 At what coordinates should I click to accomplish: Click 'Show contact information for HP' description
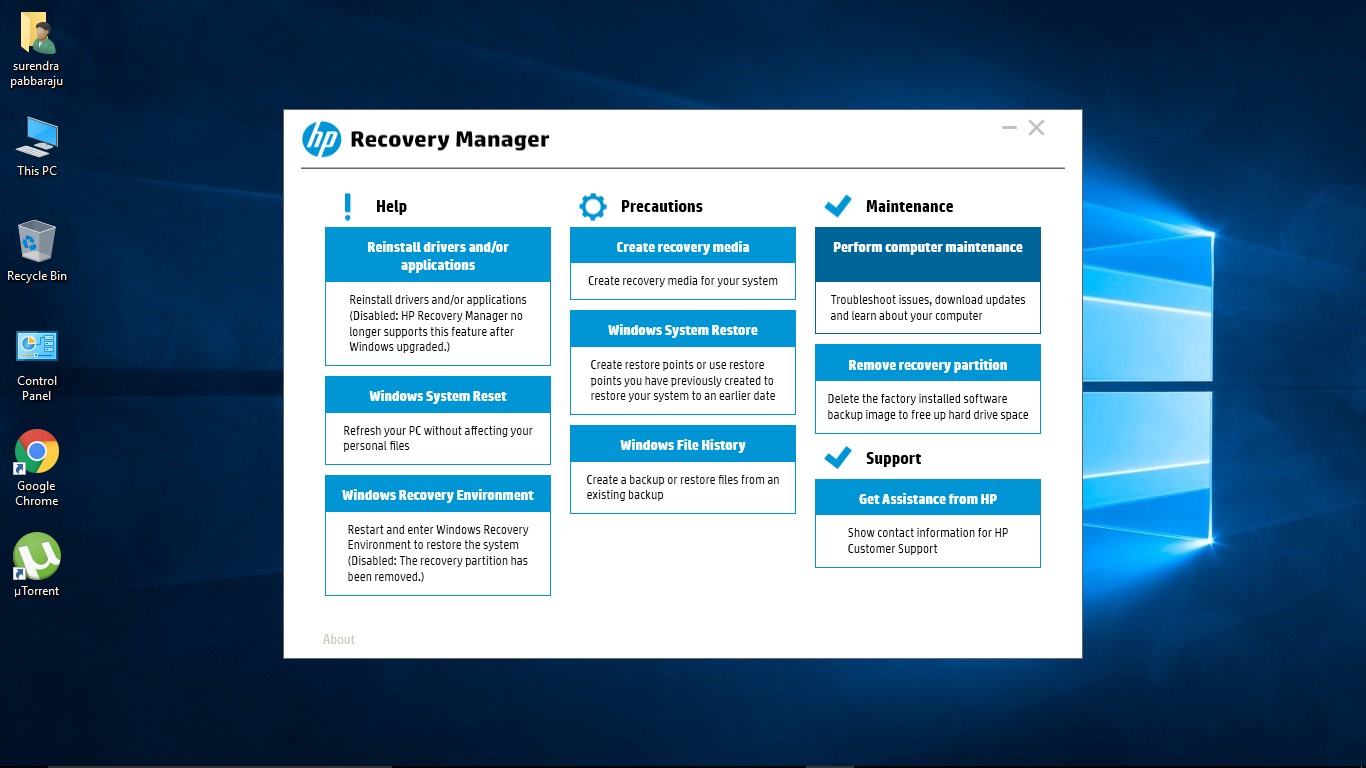click(x=928, y=540)
